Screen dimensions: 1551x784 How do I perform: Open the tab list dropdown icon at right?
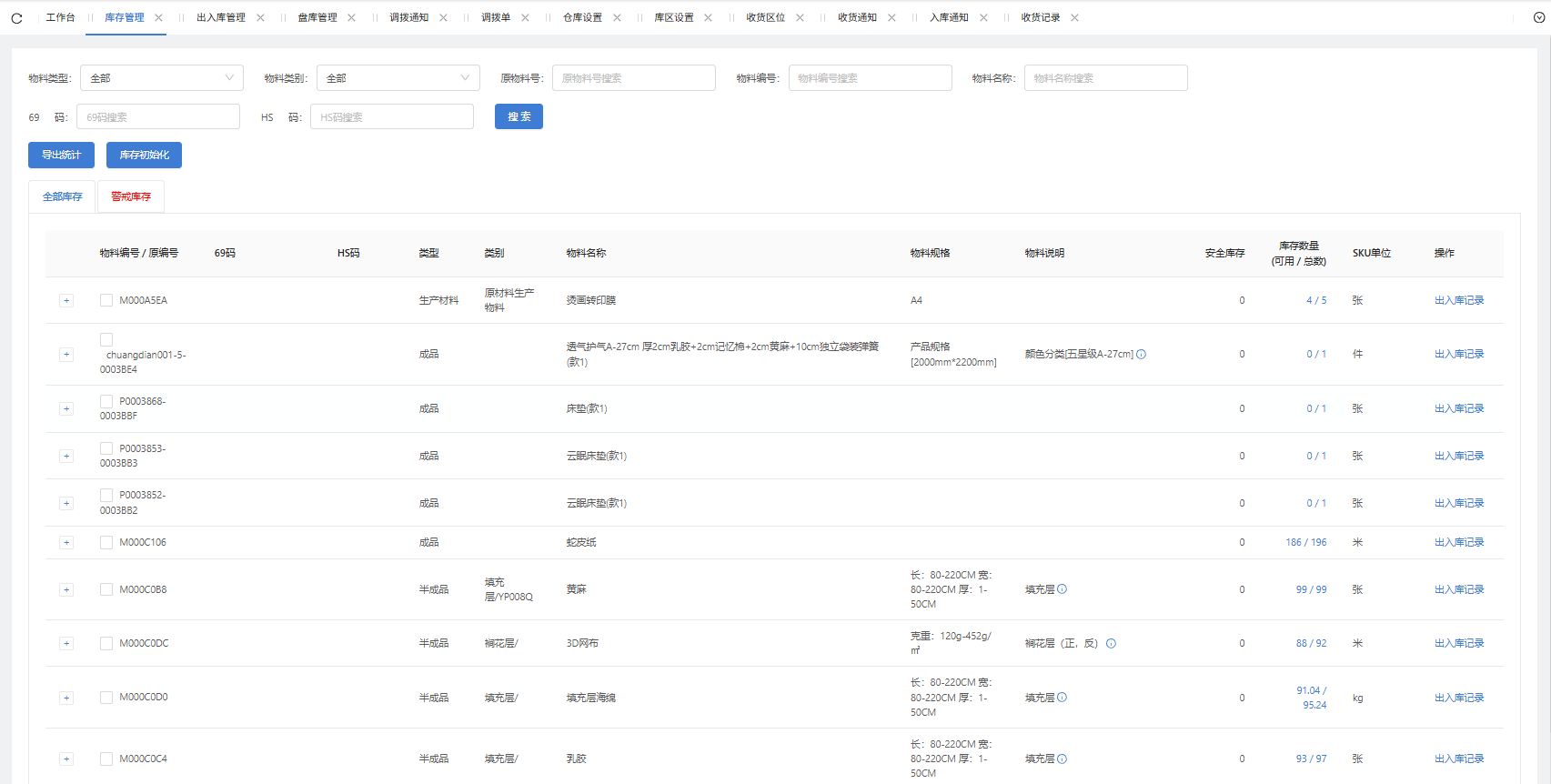(x=1539, y=17)
